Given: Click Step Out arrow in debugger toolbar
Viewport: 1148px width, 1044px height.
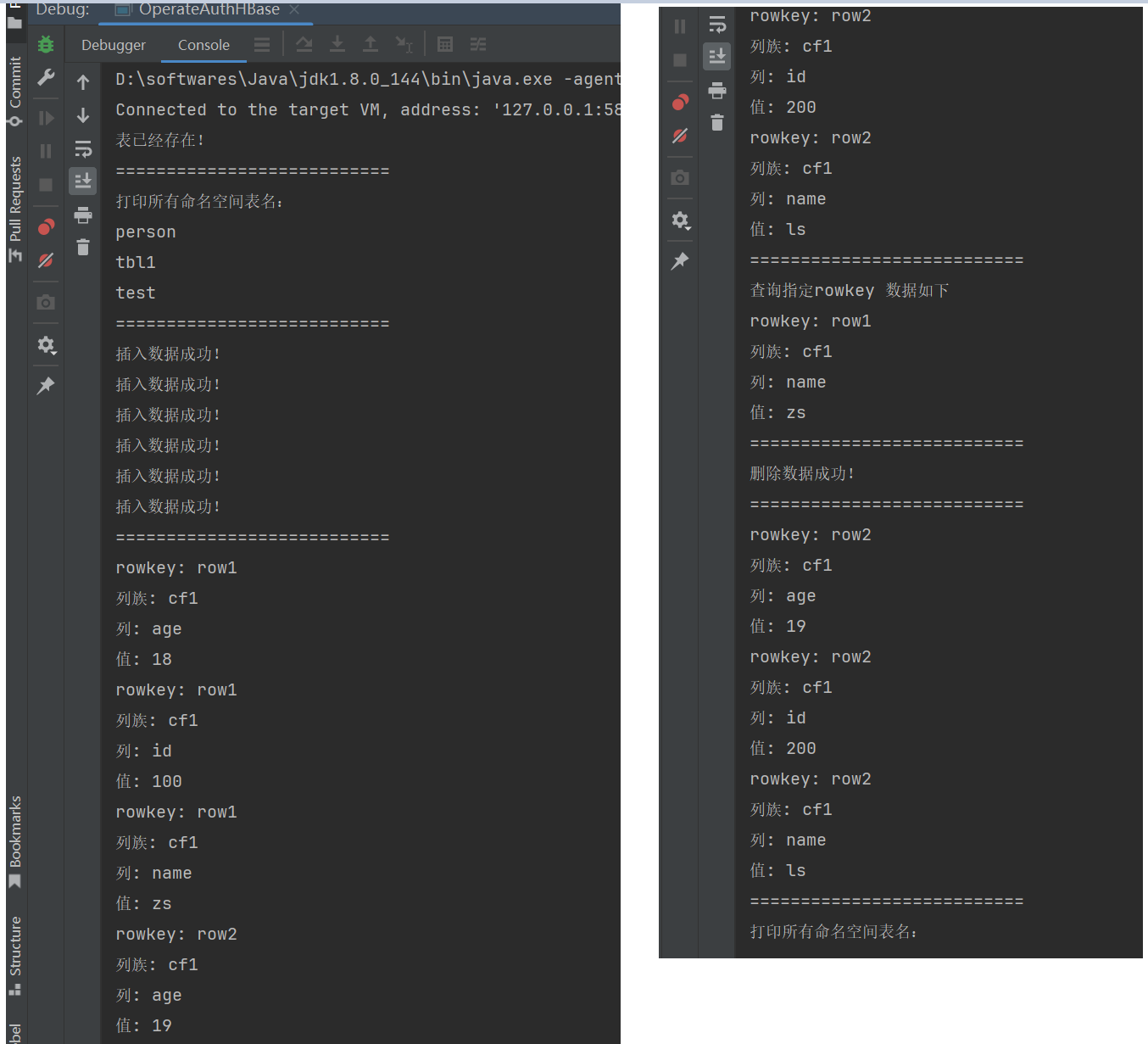Looking at the screenshot, I should (x=371, y=44).
